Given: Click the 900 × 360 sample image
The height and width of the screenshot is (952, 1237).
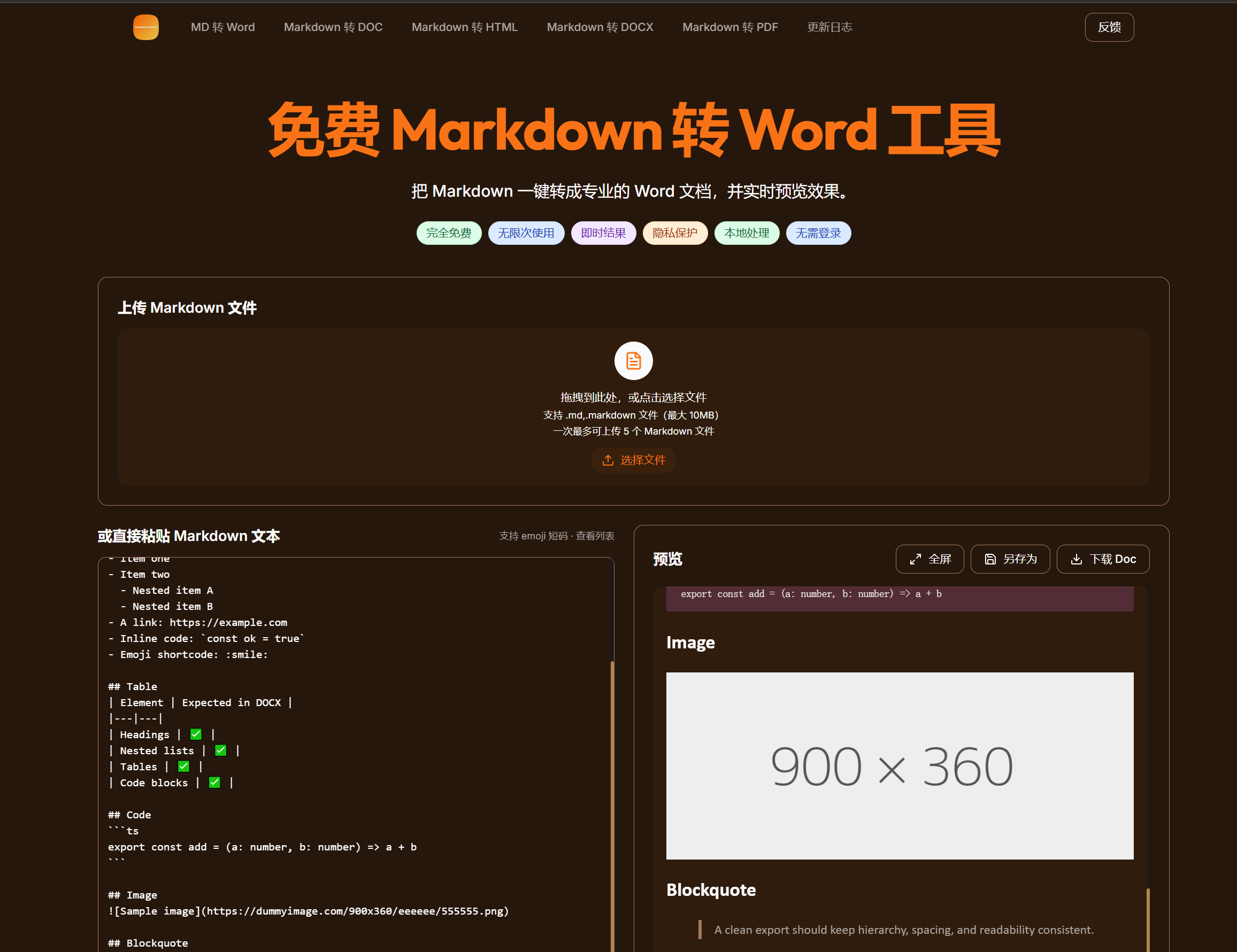Looking at the screenshot, I should pos(900,765).
